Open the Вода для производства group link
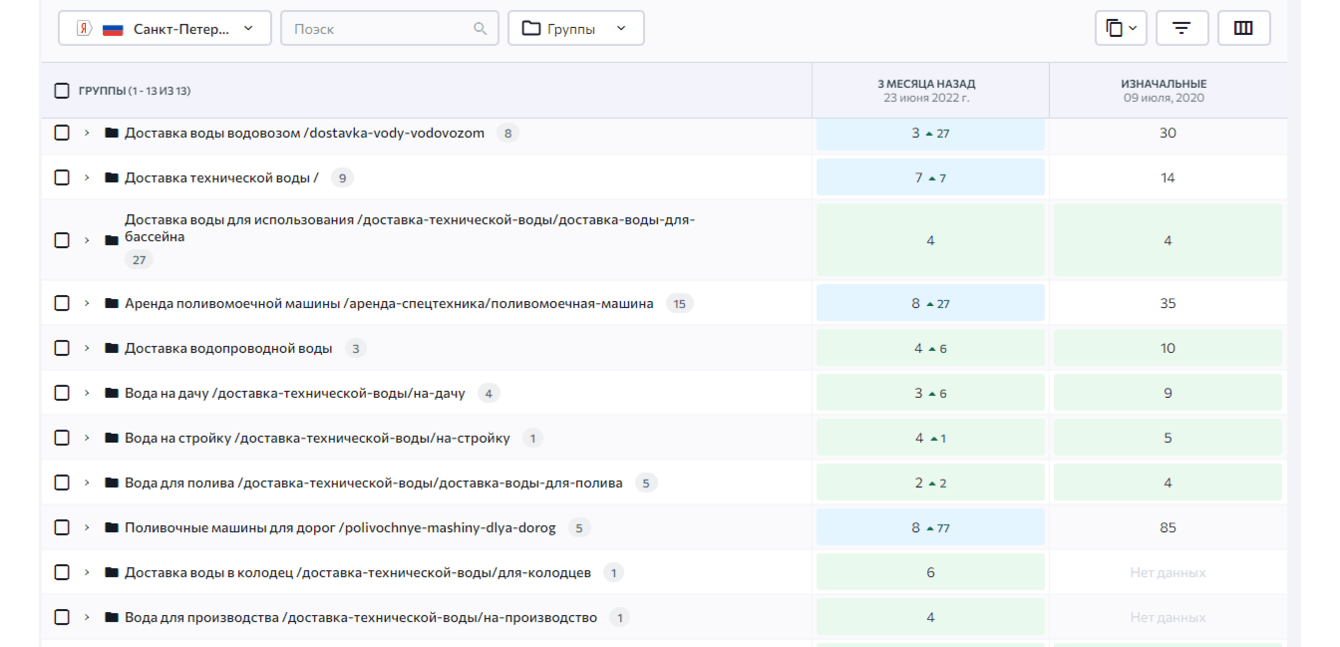Screen dimensions: 1340x647 click(360, 618)
